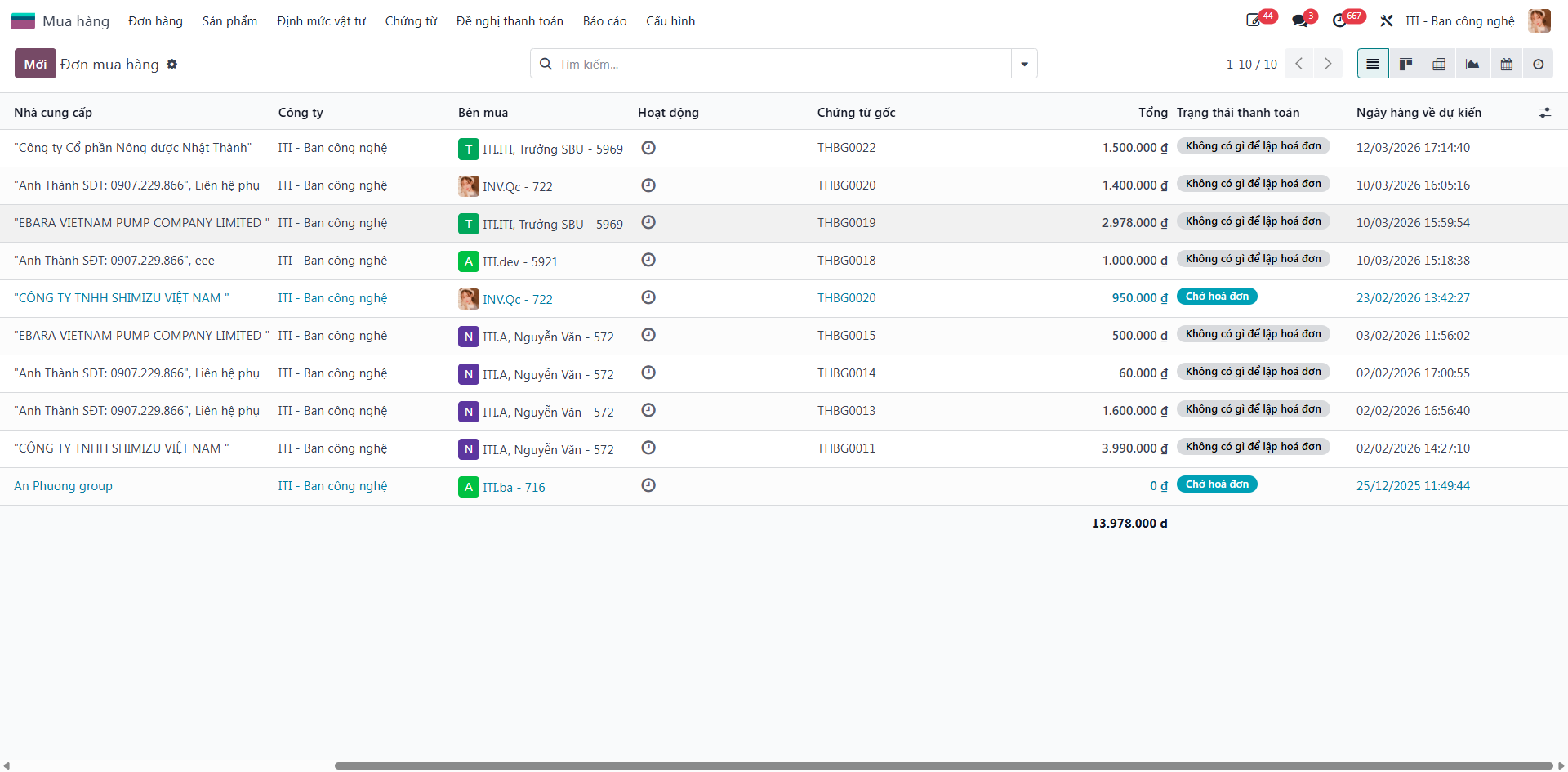This screenshot has height=772, width=1568.
Task: Sort by Tổng column header
Action: 1153,113
